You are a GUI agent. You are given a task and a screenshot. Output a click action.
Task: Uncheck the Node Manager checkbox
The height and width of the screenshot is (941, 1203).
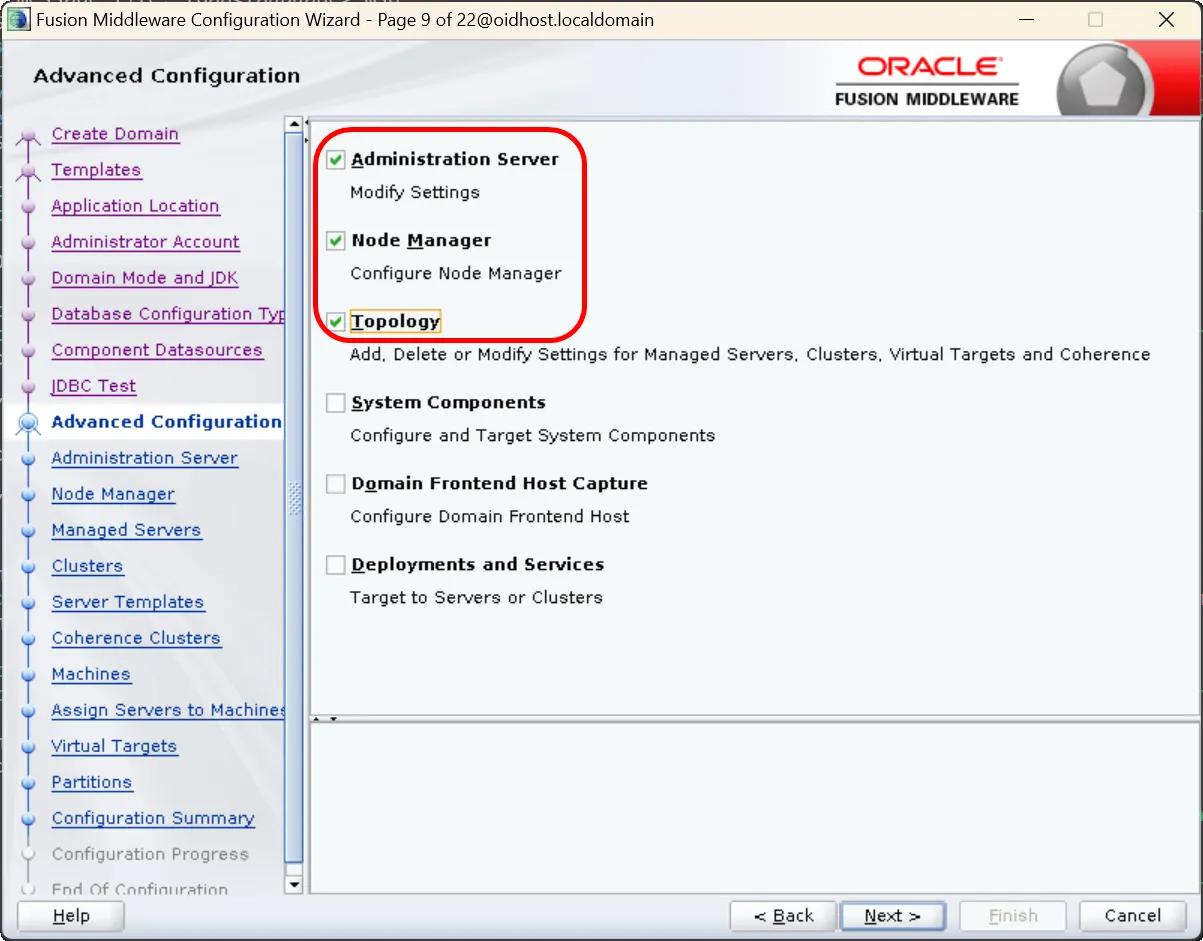[336, 241]
